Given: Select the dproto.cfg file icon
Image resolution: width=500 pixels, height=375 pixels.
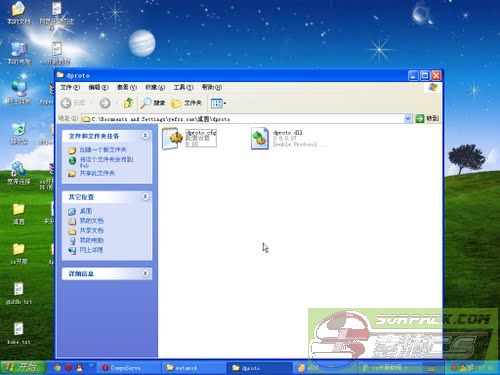Looking at the screenshot, I should click(172, 138).
